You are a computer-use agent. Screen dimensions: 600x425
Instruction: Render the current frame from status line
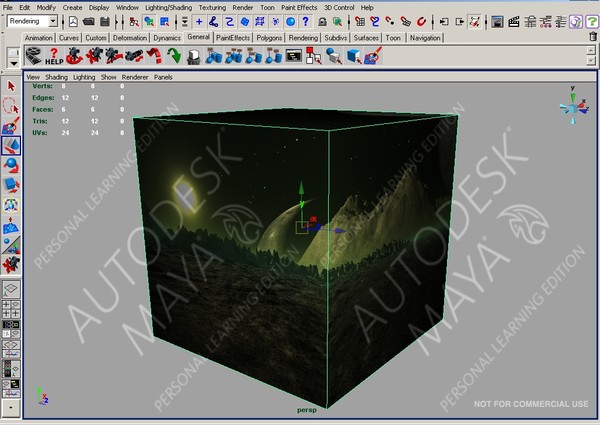497,22
